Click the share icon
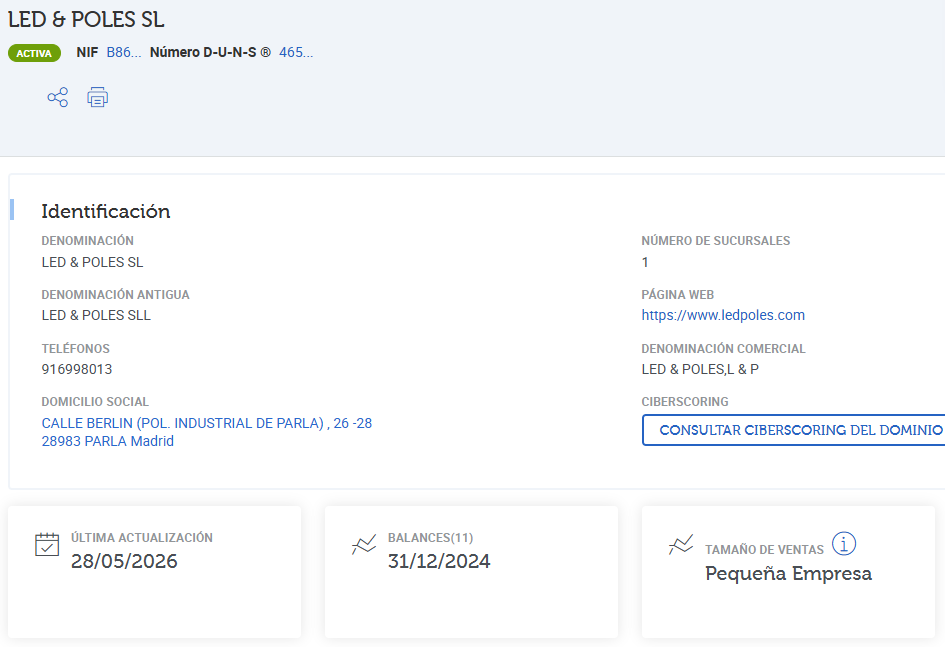Screen dimensions: 945x647 point(58,97)
